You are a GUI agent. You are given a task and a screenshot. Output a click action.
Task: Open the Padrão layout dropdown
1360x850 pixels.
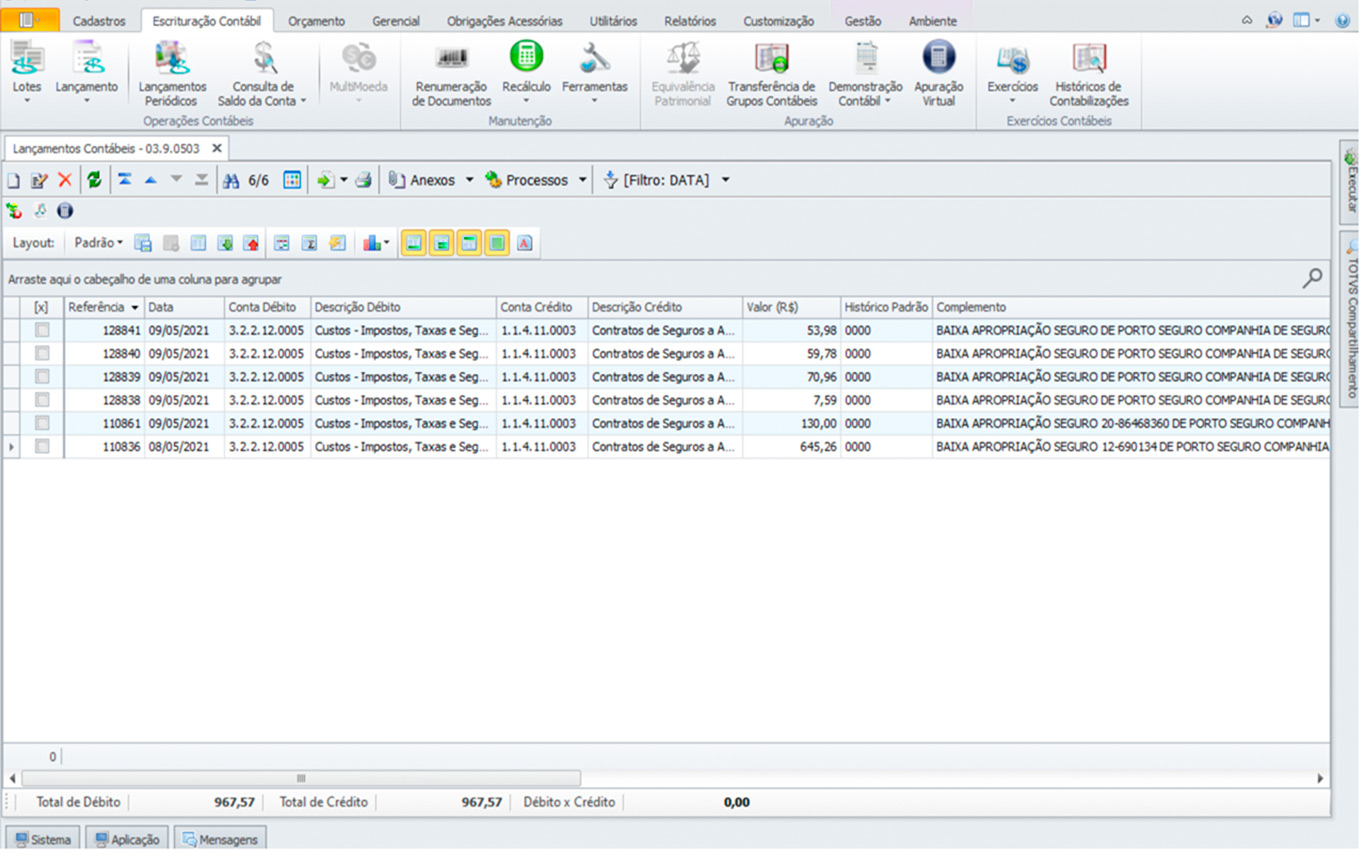pyautogui.click(x=98, y=243)
